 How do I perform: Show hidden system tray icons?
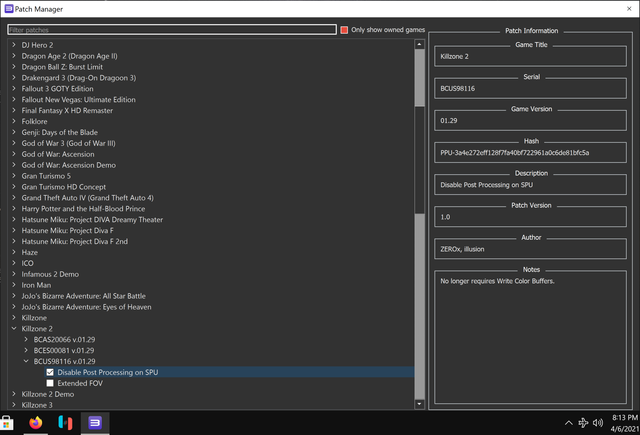tap(568, 423)
